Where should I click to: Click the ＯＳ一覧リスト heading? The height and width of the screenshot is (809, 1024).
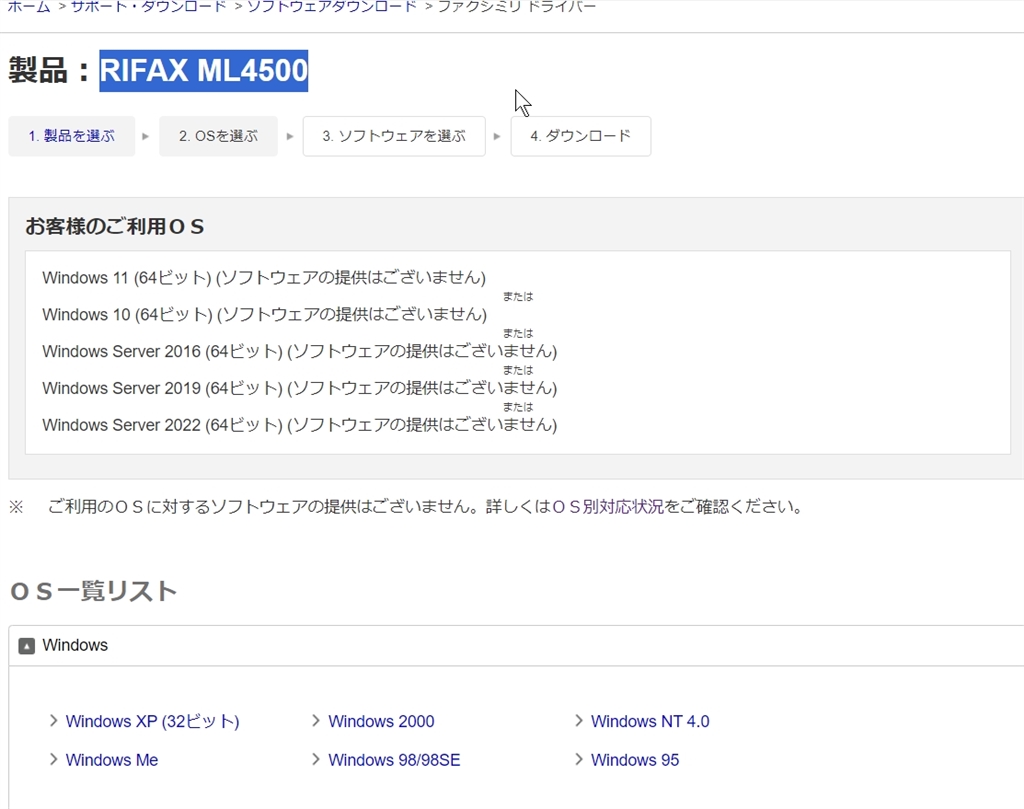tap(93, 592)
